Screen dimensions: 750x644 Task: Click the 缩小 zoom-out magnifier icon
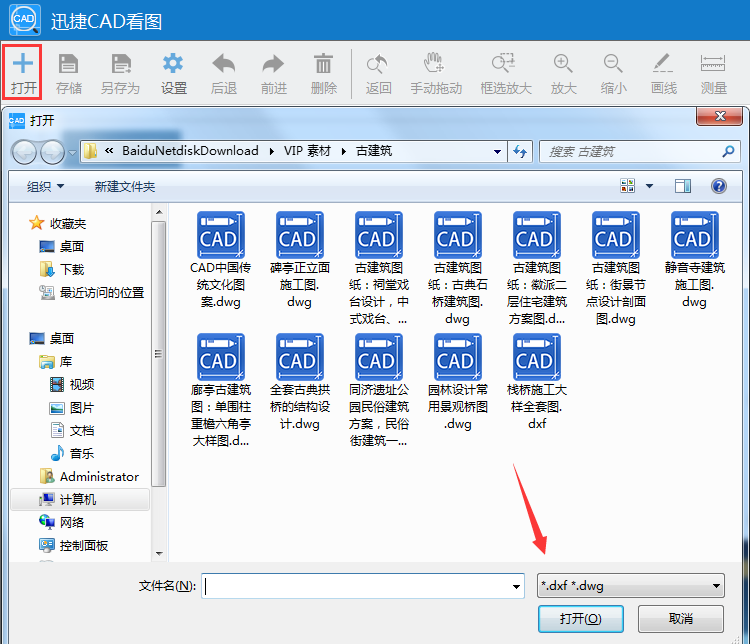(613, 64)
